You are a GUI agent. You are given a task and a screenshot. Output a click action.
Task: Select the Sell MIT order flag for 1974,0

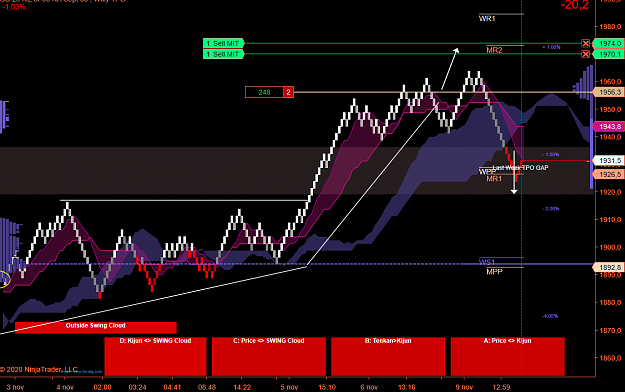[x=223, y=43]
